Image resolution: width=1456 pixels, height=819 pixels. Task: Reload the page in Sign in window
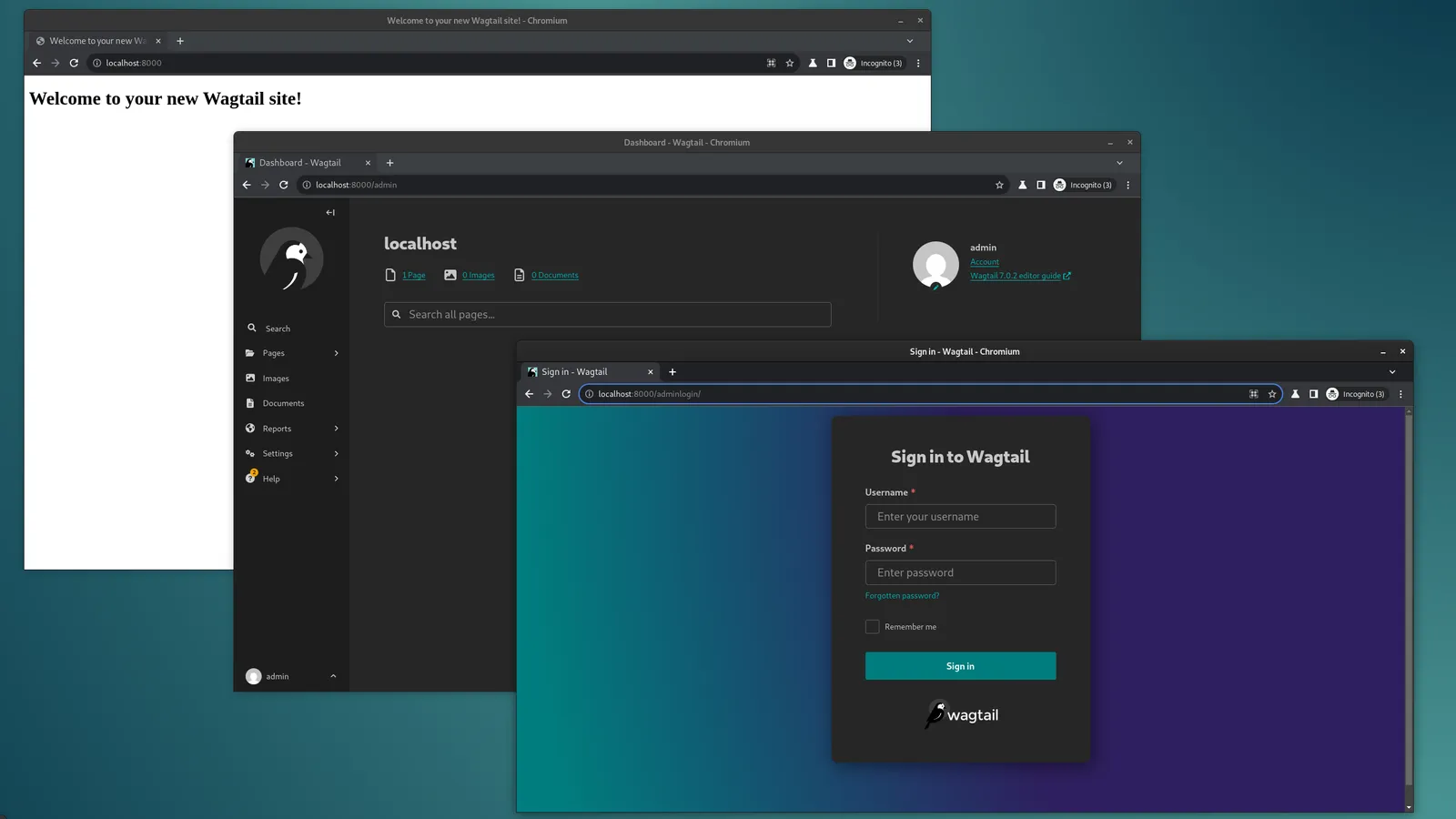(566, 394)
